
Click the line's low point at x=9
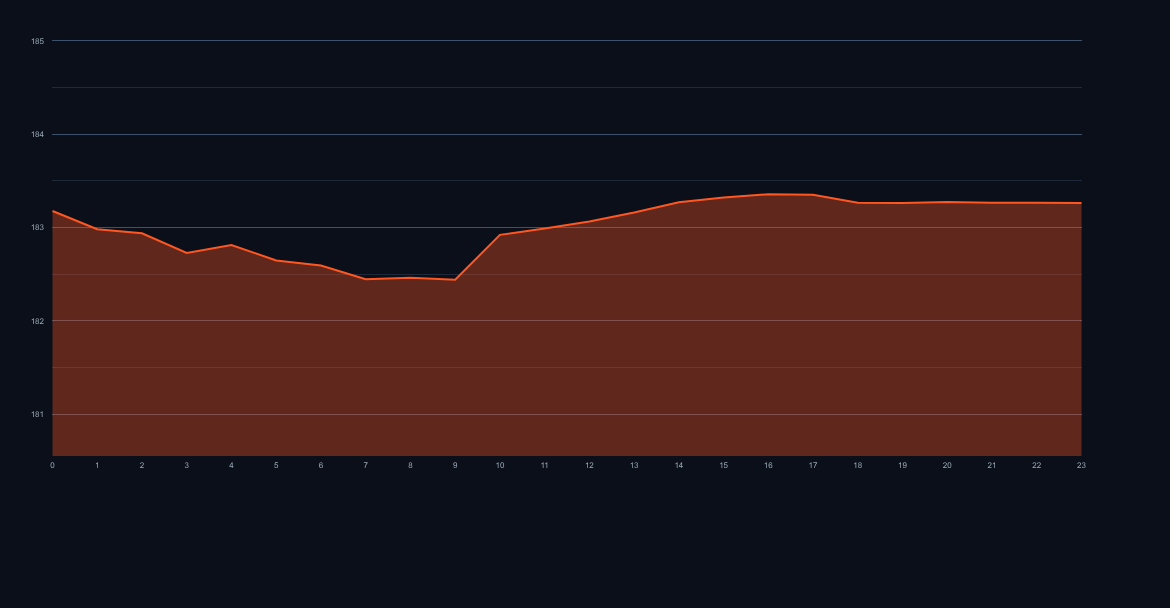coord(455,280)
